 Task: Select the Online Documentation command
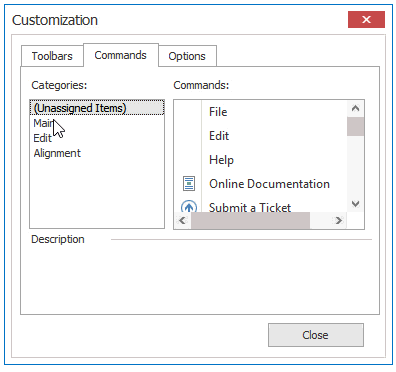point(260,184)
